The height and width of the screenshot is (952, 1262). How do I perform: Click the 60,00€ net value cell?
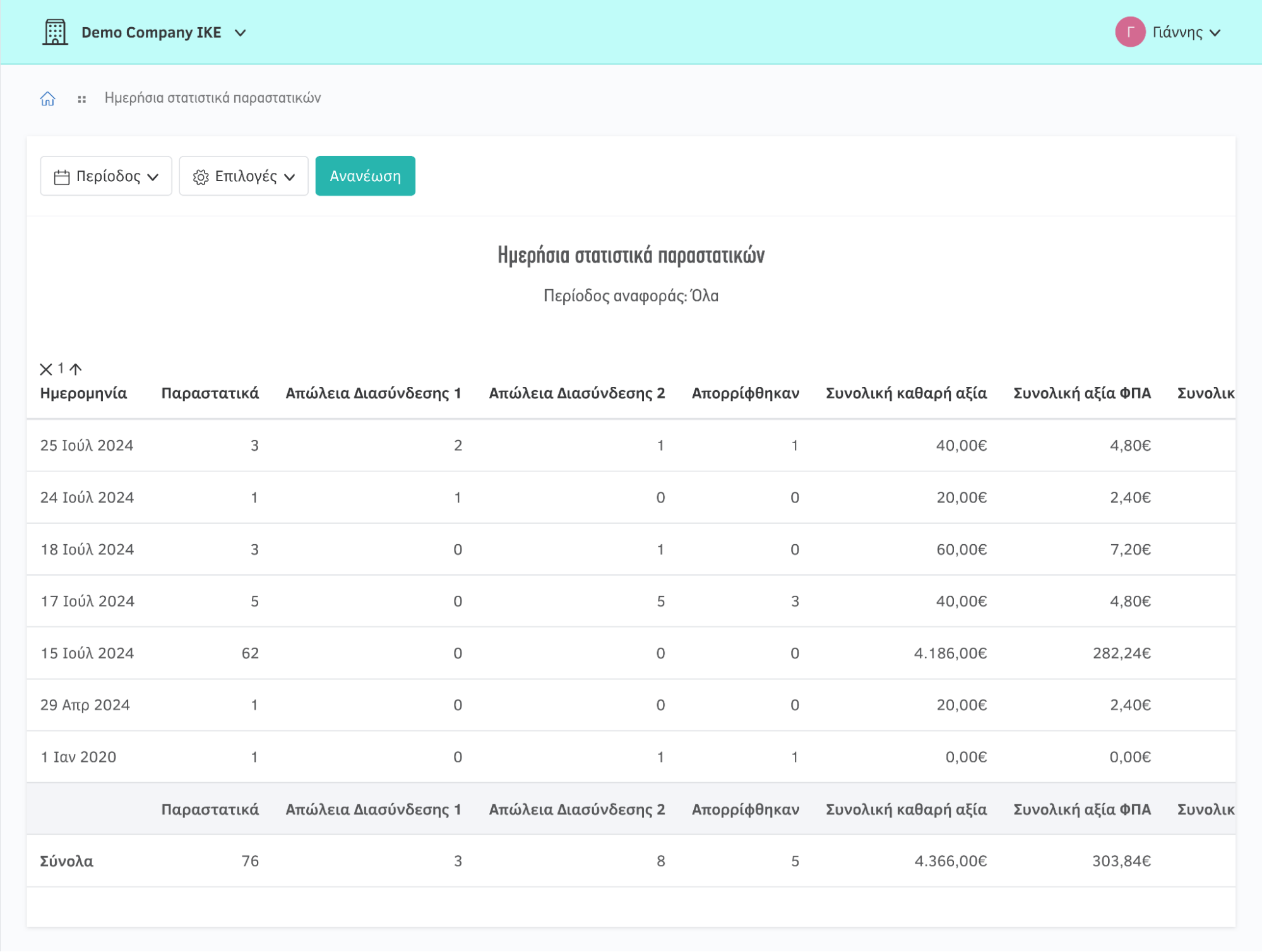tap(961, 549)
